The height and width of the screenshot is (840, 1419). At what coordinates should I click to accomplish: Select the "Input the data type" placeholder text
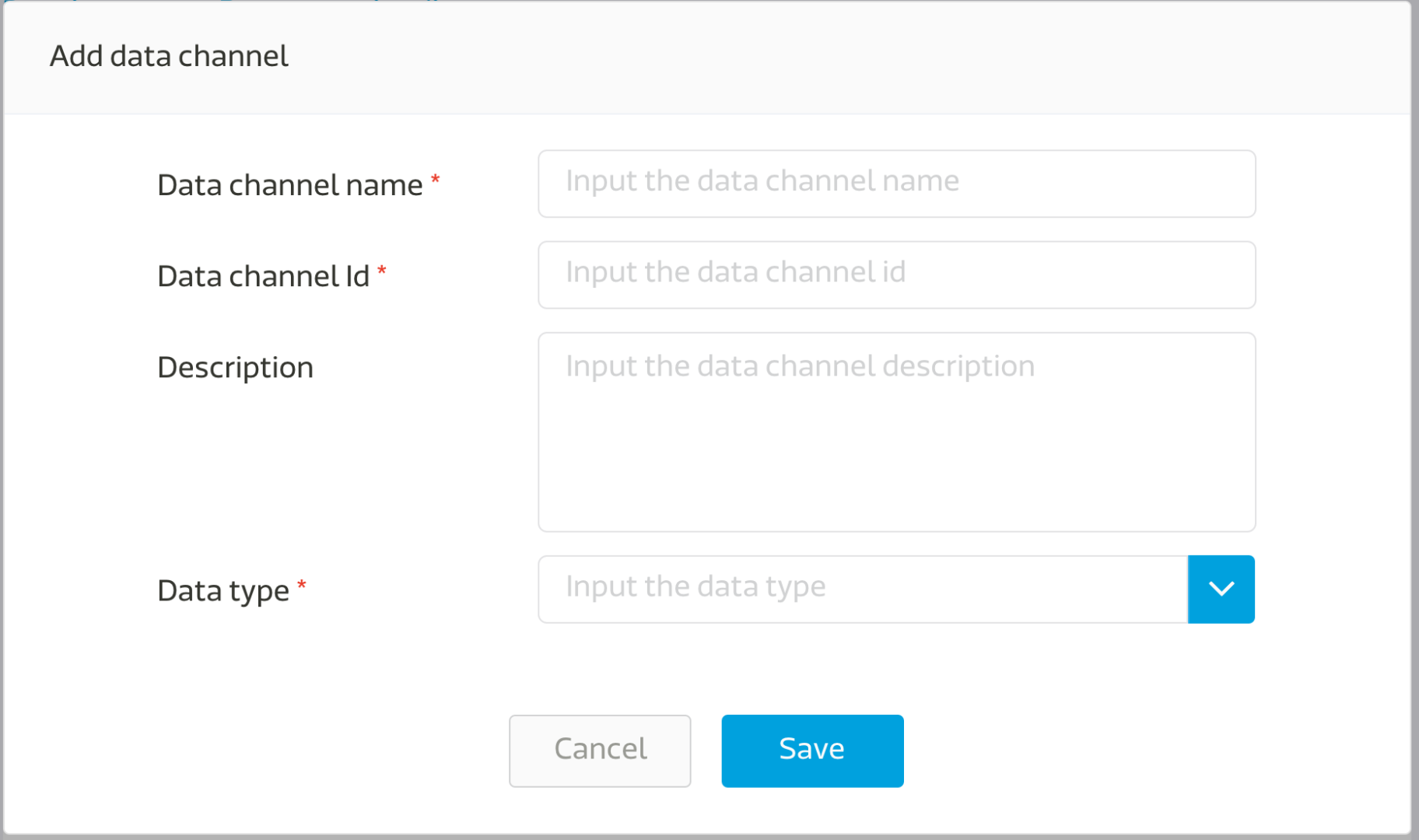tap(695, 586)
